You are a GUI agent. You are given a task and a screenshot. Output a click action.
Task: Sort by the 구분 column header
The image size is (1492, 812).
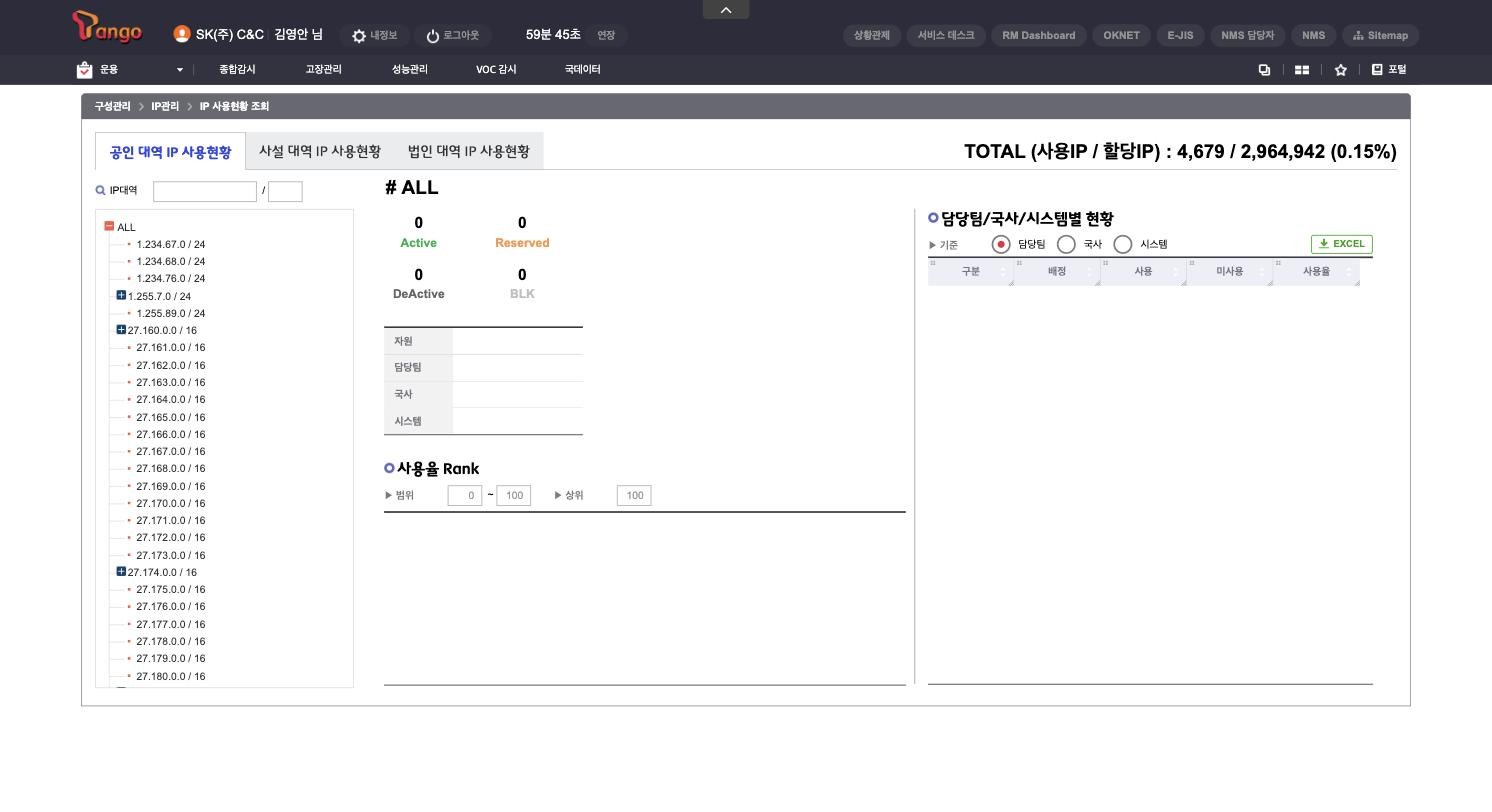coord(970,272)
